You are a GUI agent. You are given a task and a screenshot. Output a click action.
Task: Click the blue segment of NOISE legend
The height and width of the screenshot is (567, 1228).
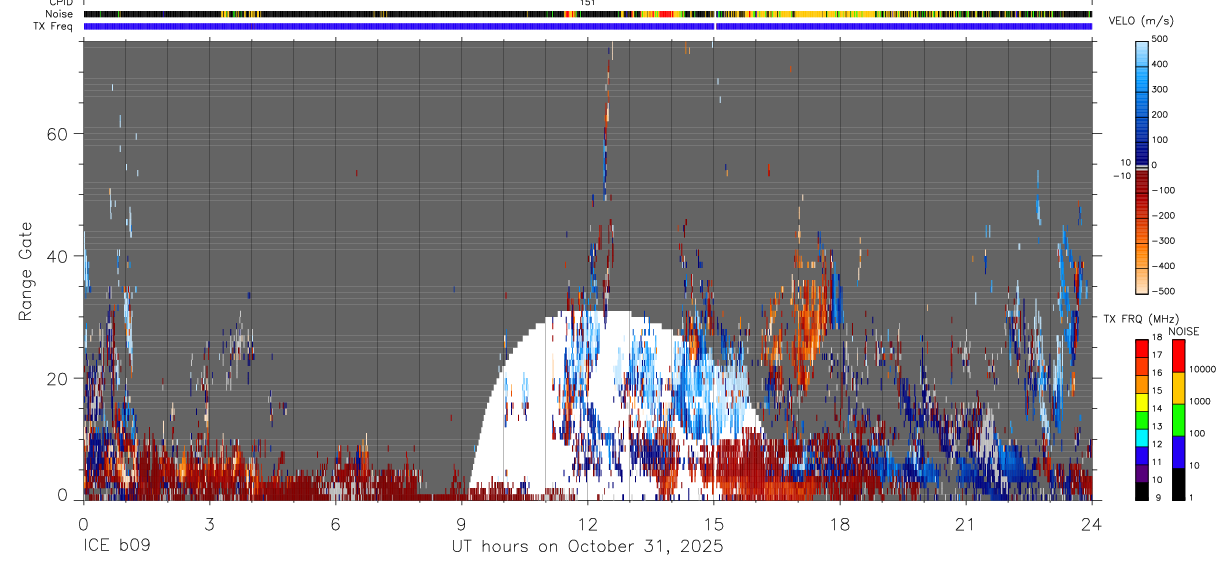[x=1179, y=452]
